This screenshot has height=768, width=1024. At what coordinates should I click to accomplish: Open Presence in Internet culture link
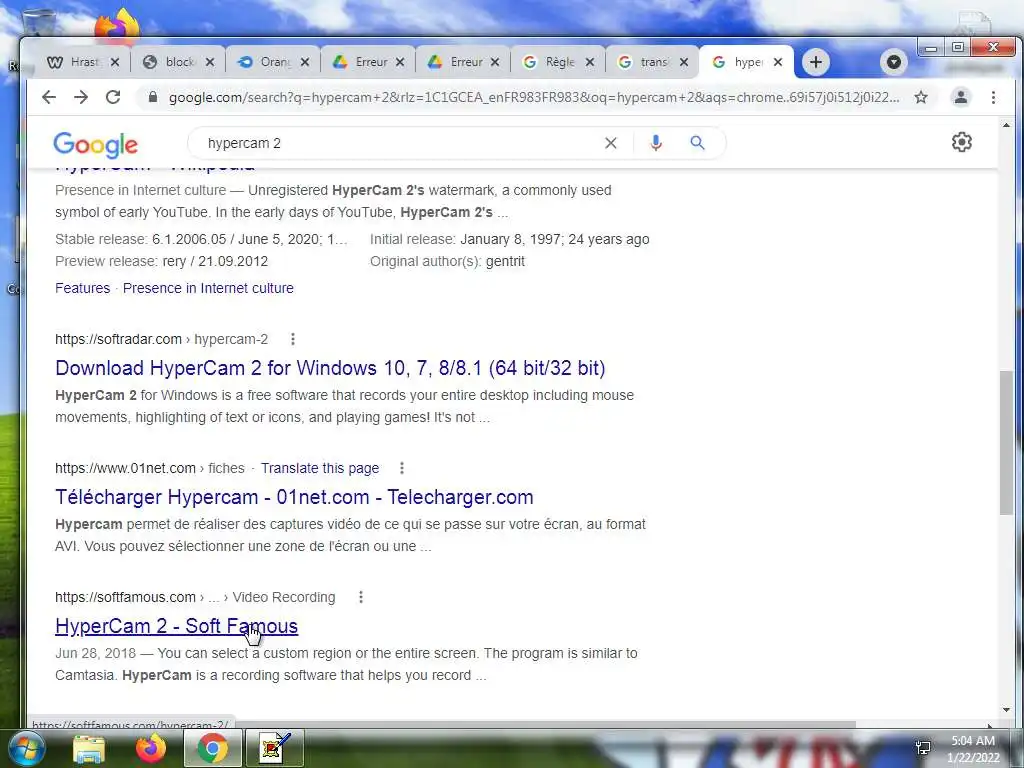tap(208, 288)
